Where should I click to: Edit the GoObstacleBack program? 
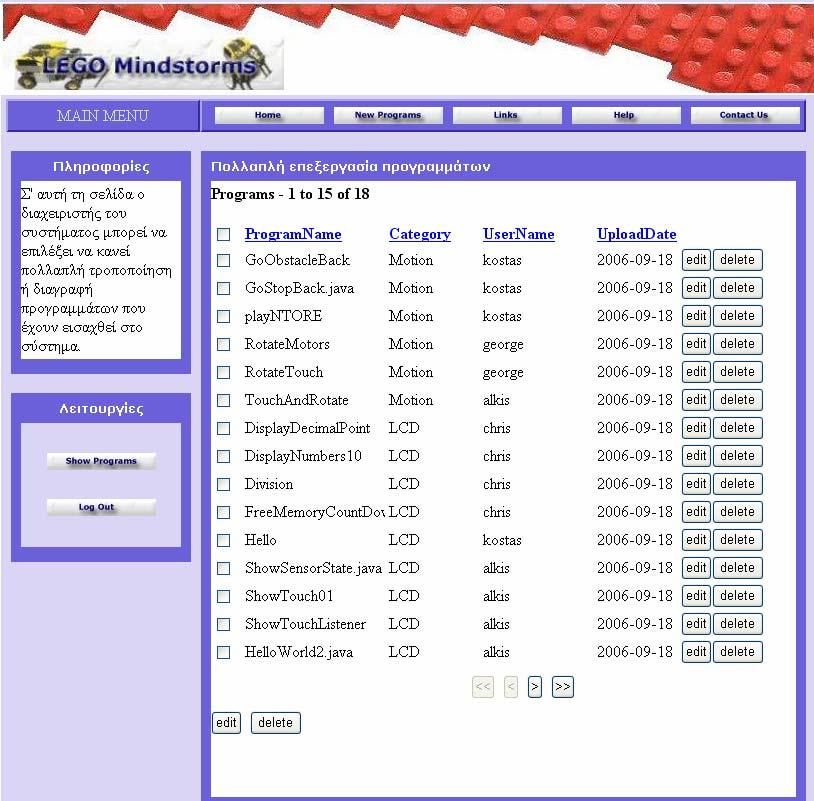pyautogui.click(x=696, y=260)
